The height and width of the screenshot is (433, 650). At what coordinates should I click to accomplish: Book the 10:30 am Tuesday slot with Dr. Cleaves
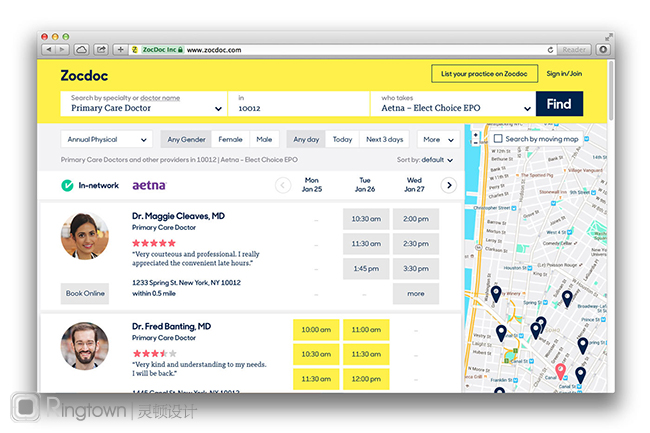point(366,219)
